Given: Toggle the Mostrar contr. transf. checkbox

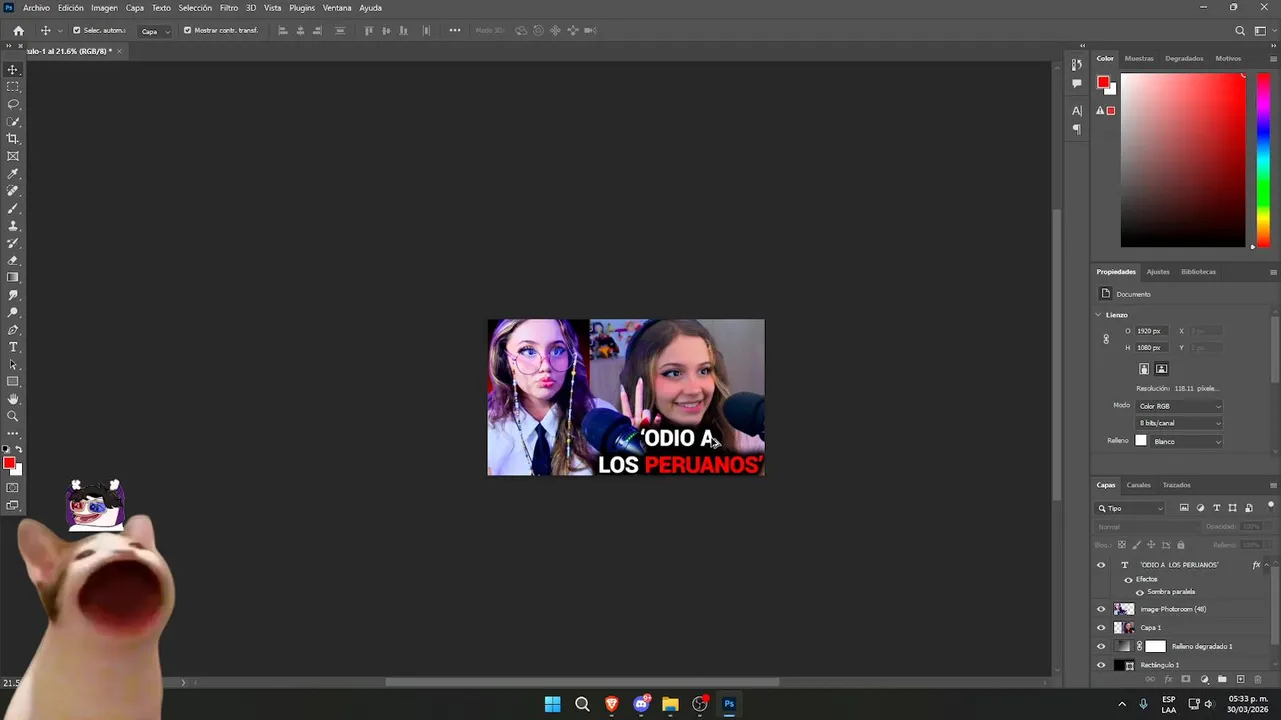Looking at the screenshot, I should click(x=187, y=31).
